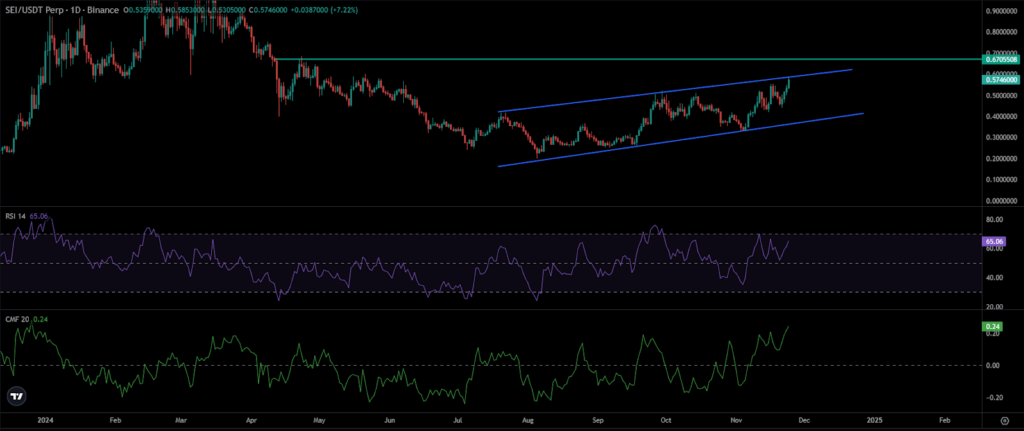Click the 0.4000000 price axis label
1024x431 pixels.
(x=1000, y=117)
